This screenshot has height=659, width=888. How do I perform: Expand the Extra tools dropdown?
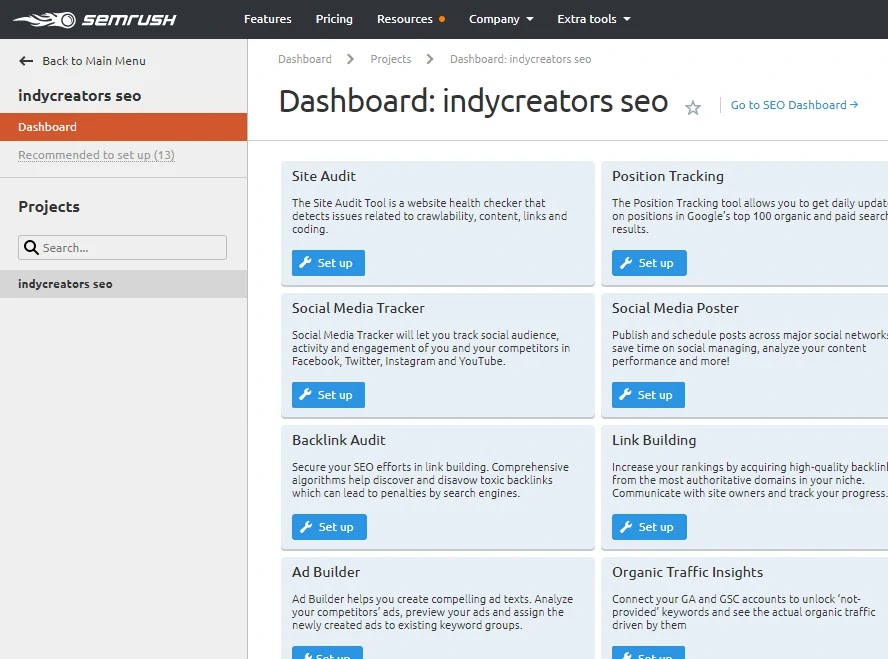pyautogui.click(x=594, y=19)
